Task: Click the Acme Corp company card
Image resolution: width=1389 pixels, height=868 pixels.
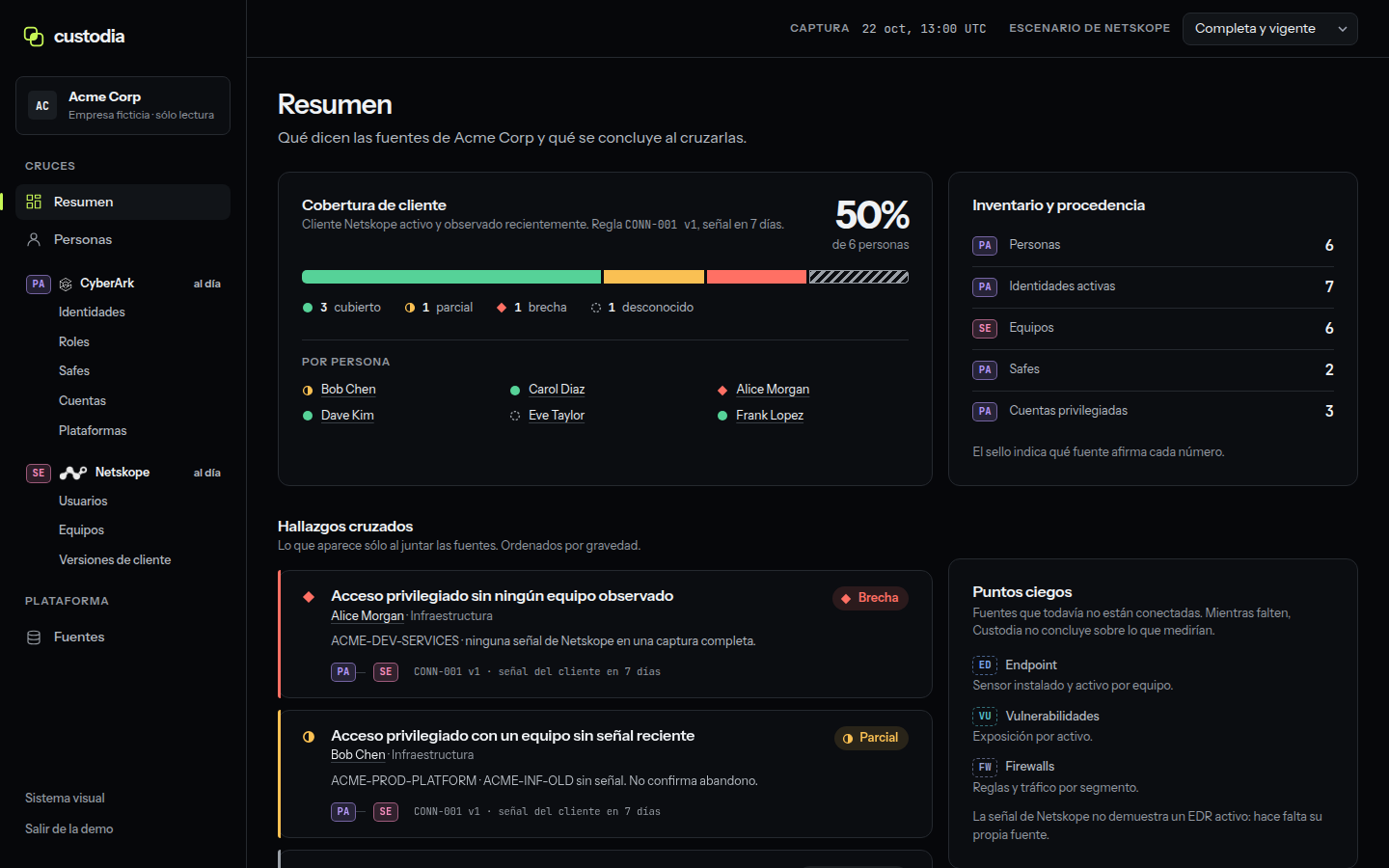Action: pyautogui.click(x=123, y=106)
